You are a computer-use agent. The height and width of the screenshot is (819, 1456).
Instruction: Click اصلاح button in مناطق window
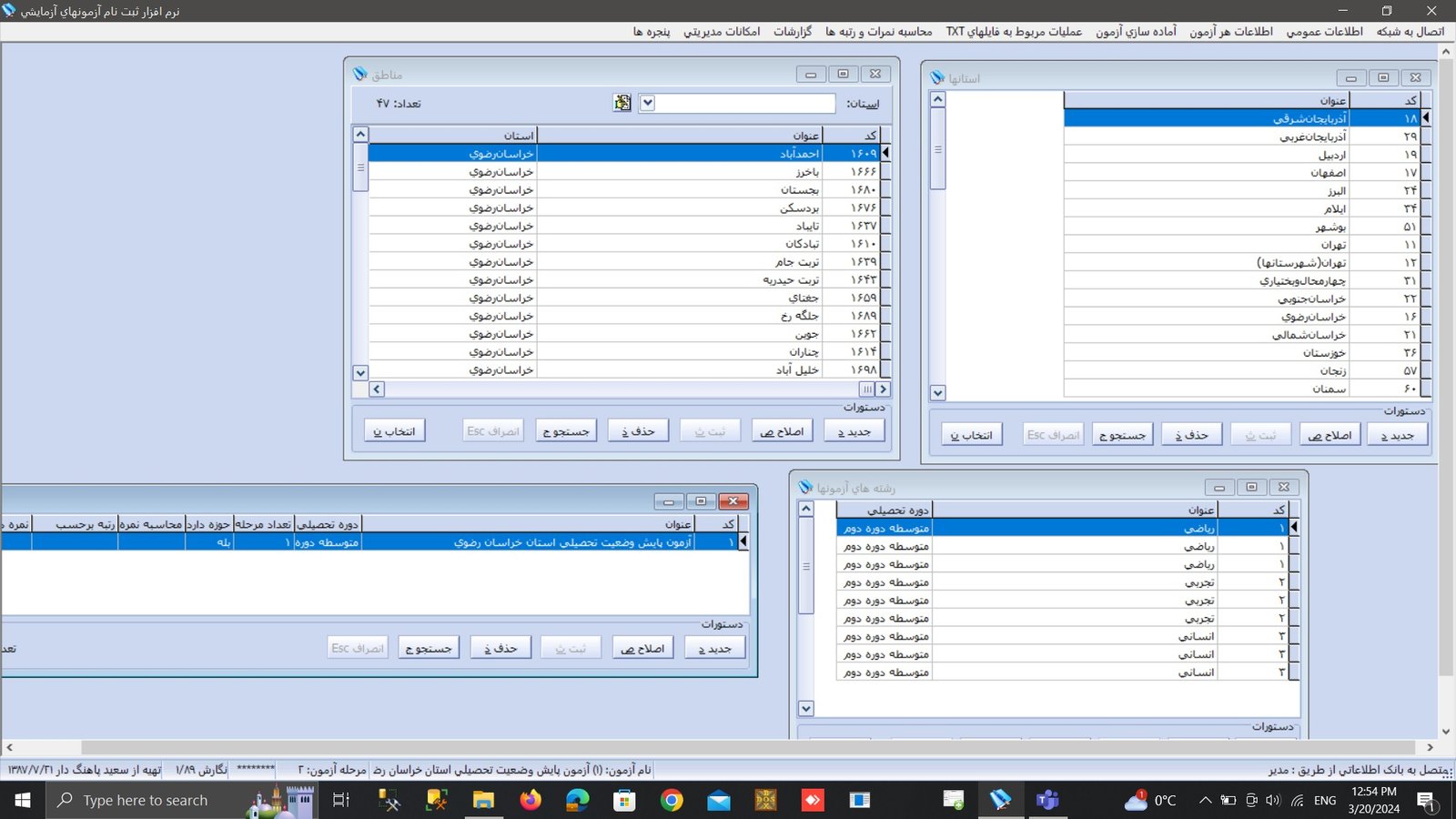point(783,431)
